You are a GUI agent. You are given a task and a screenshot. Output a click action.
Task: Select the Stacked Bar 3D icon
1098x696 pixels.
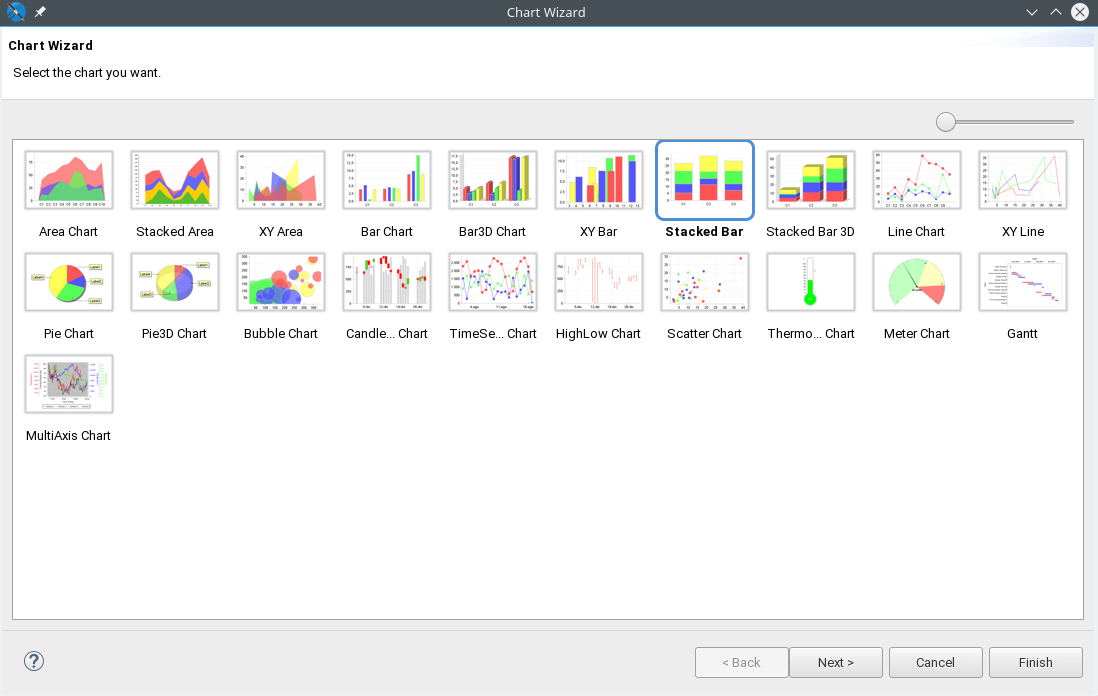click(x=811, y=180)
